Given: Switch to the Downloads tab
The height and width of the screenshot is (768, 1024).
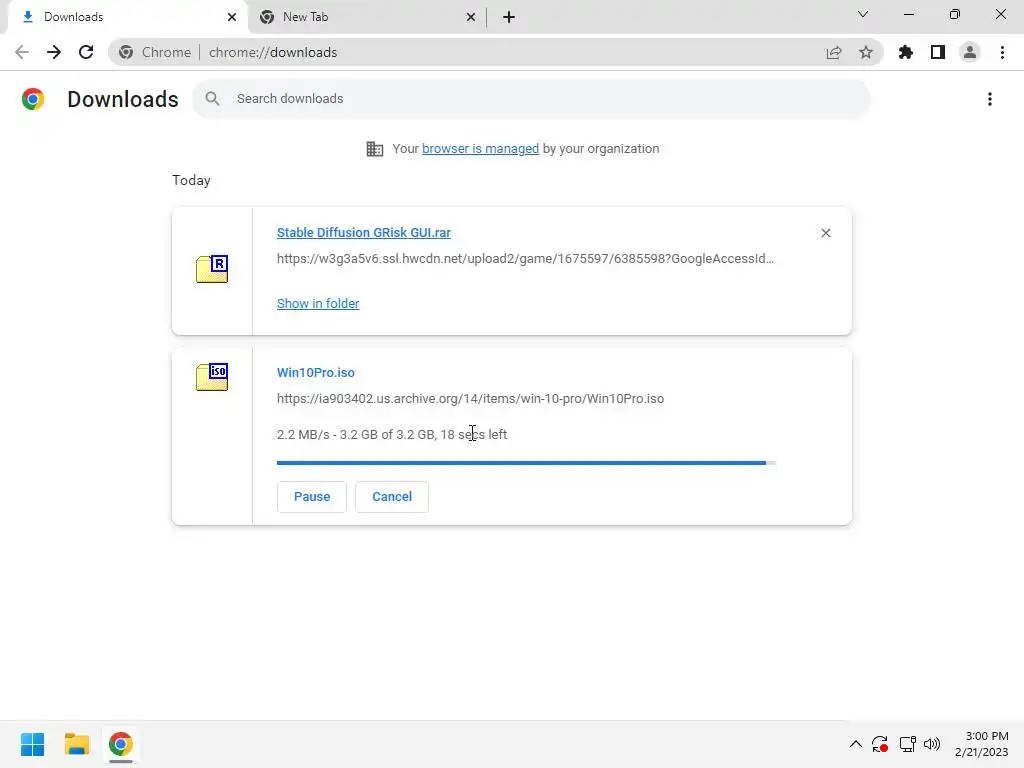Looking at the screenshot, I should coord(128,17).
